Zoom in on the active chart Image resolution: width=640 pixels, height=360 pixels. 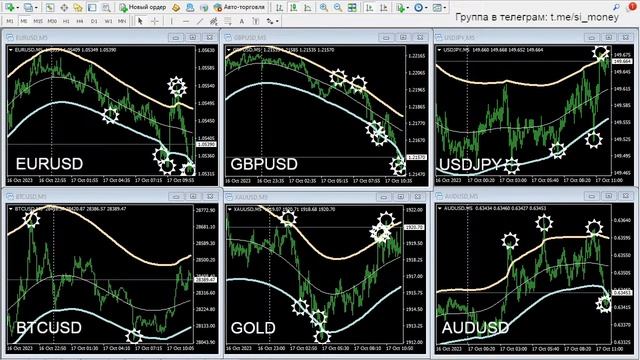pyautogui.click(x=324, y=7)
